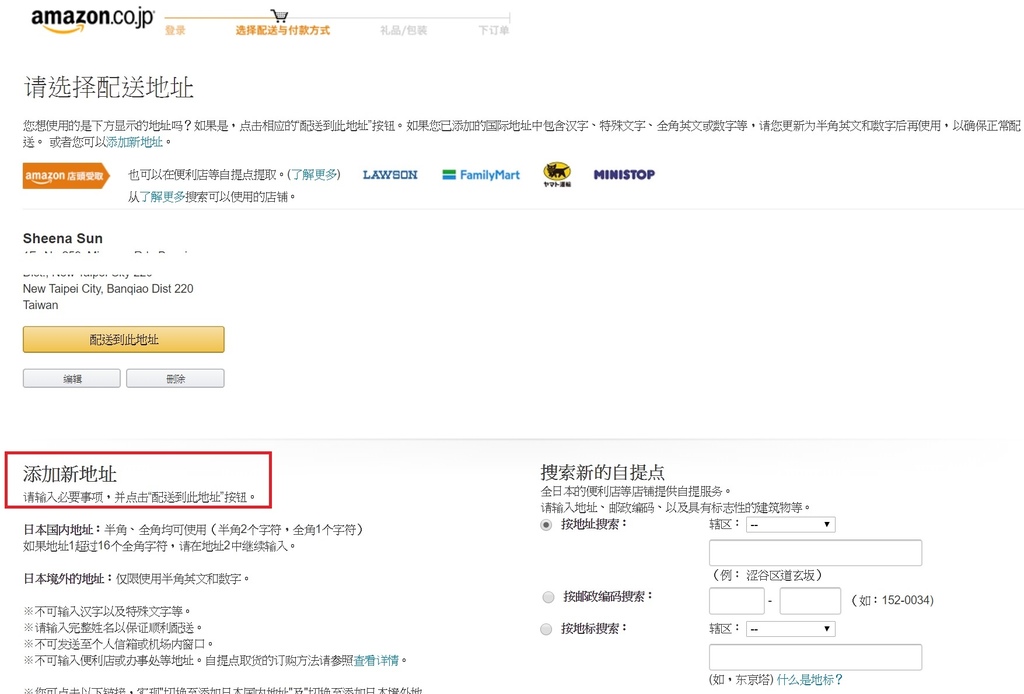The width and height of the screenshot is (1024, 694).
Task: Open the 辖区 dropdown for address search
Action: pos(790,525)
